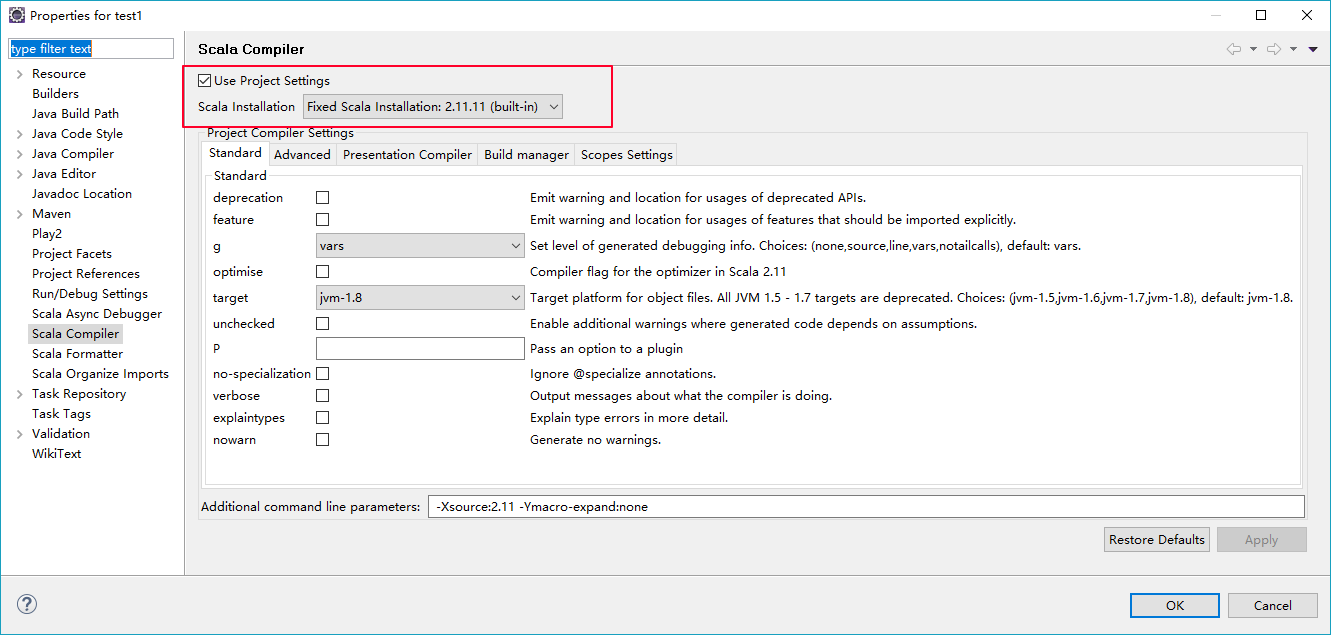This screenshot has height=635, width=1331.
Task: Toggle Use Project Settings checkbox
Action: tap(205, 81)
